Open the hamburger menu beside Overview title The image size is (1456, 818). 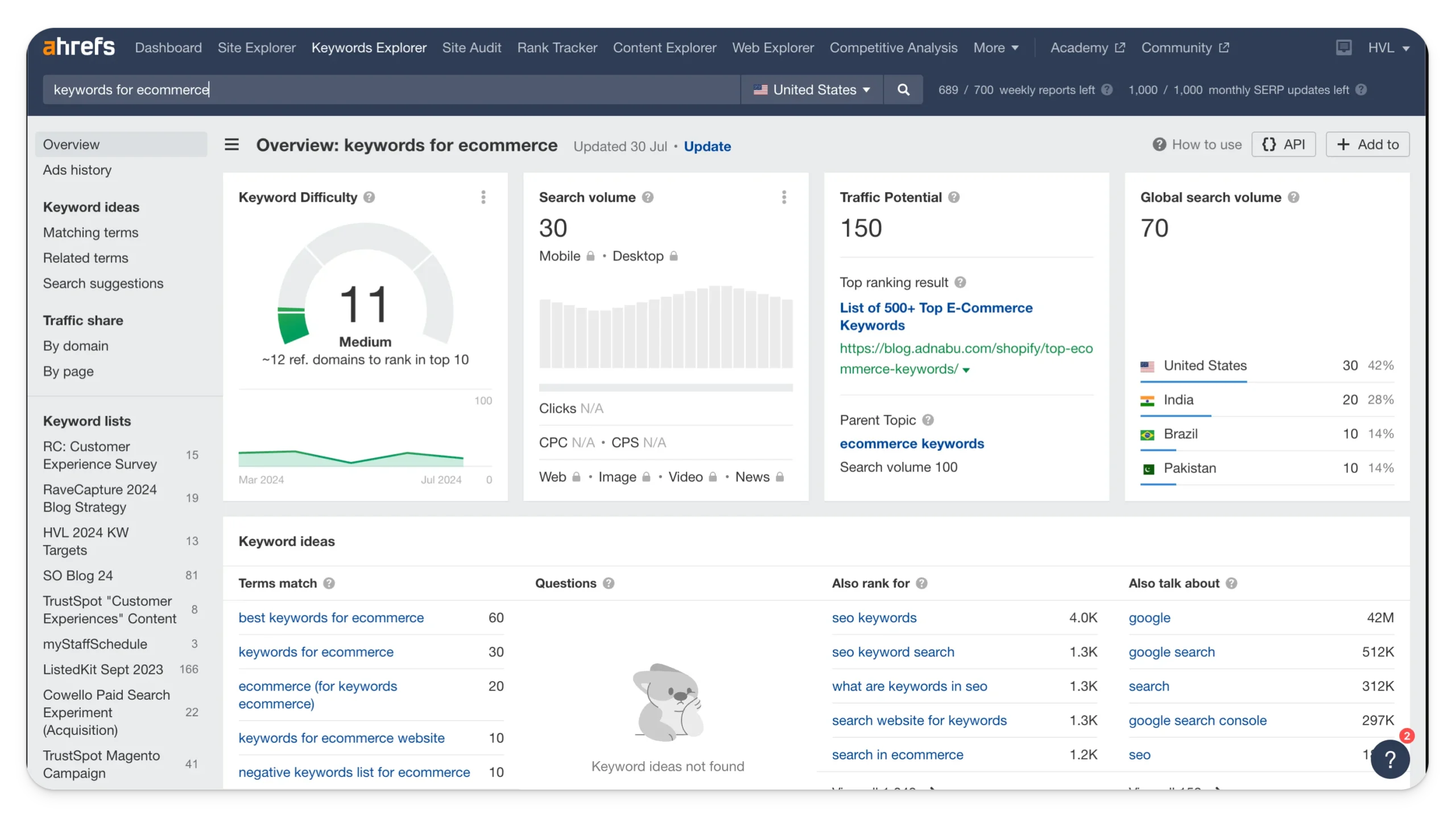point(231,144)
